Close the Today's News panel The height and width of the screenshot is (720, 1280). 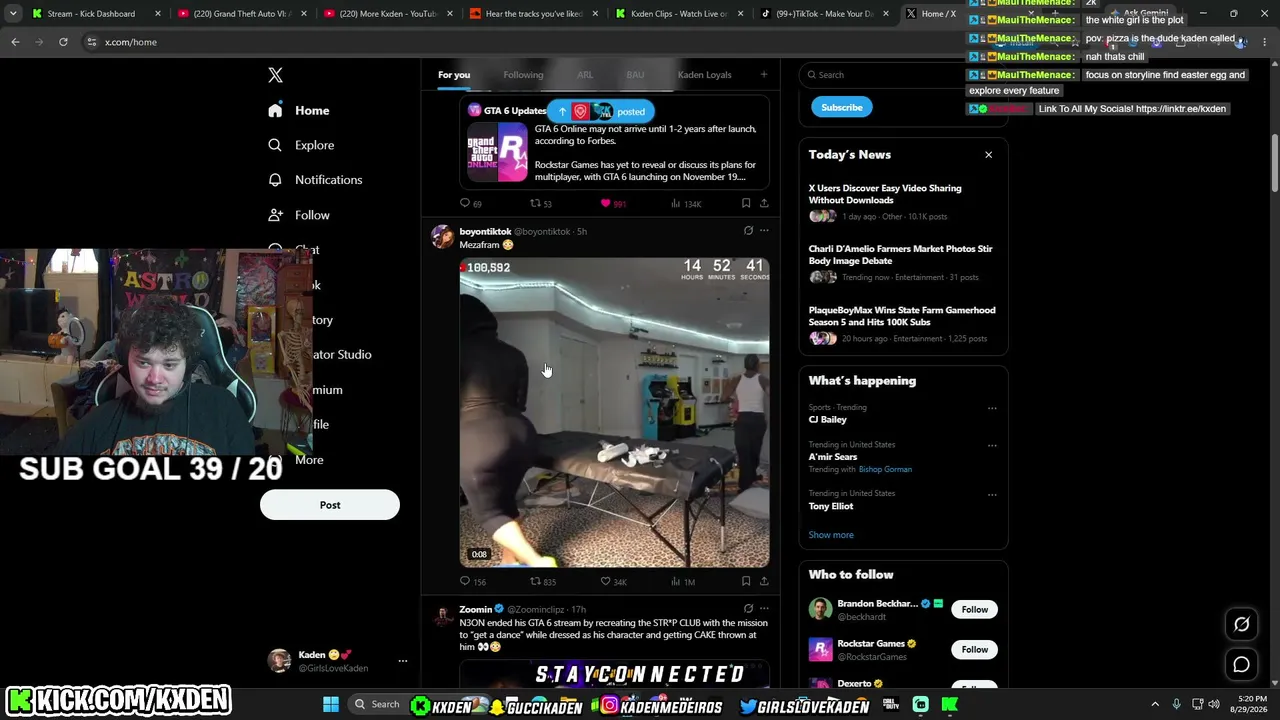coord(989,155)
